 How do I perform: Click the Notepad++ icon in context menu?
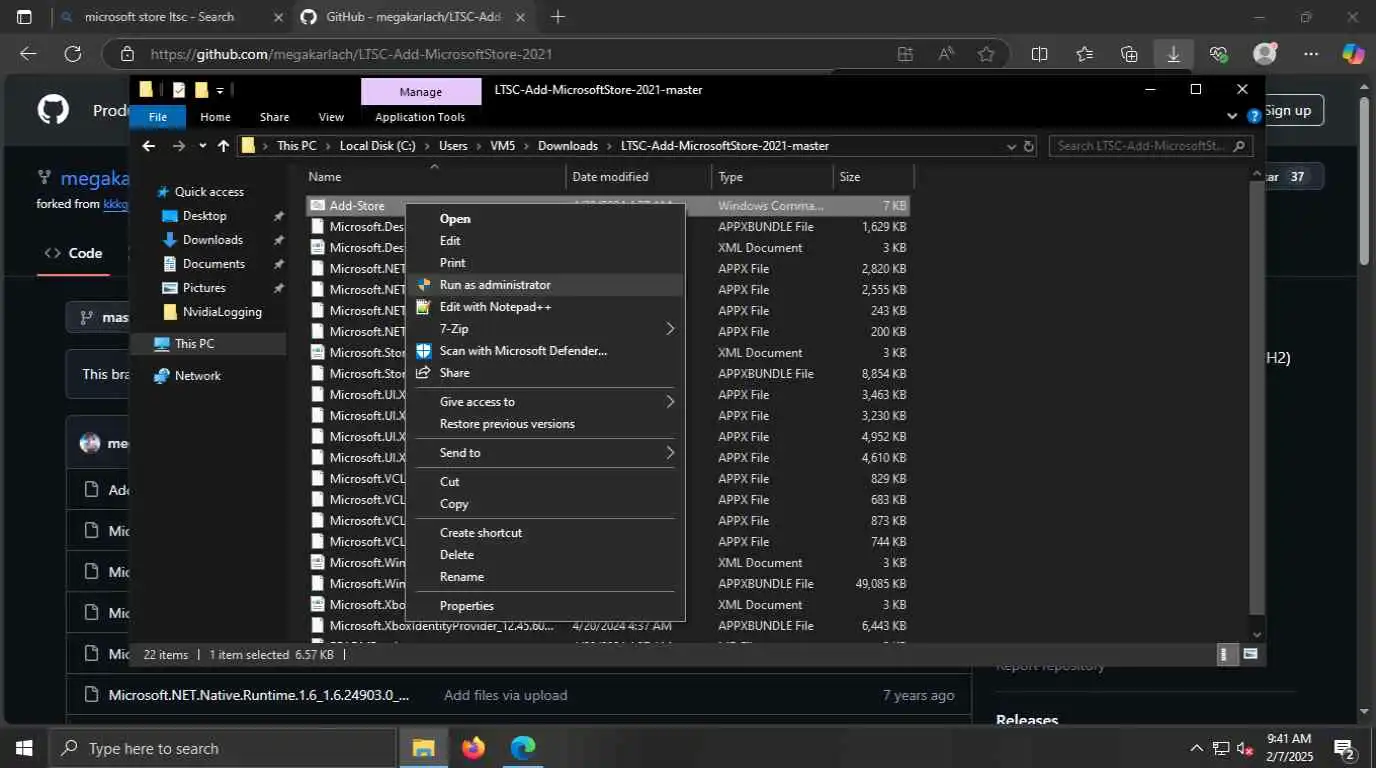(423, 307)
